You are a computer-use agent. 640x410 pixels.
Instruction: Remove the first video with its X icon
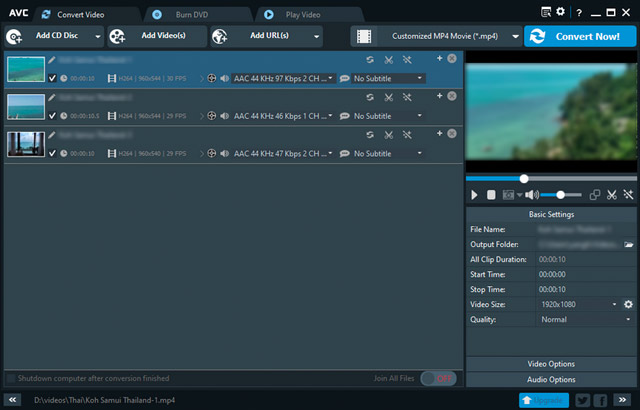(x=452, y=58)
